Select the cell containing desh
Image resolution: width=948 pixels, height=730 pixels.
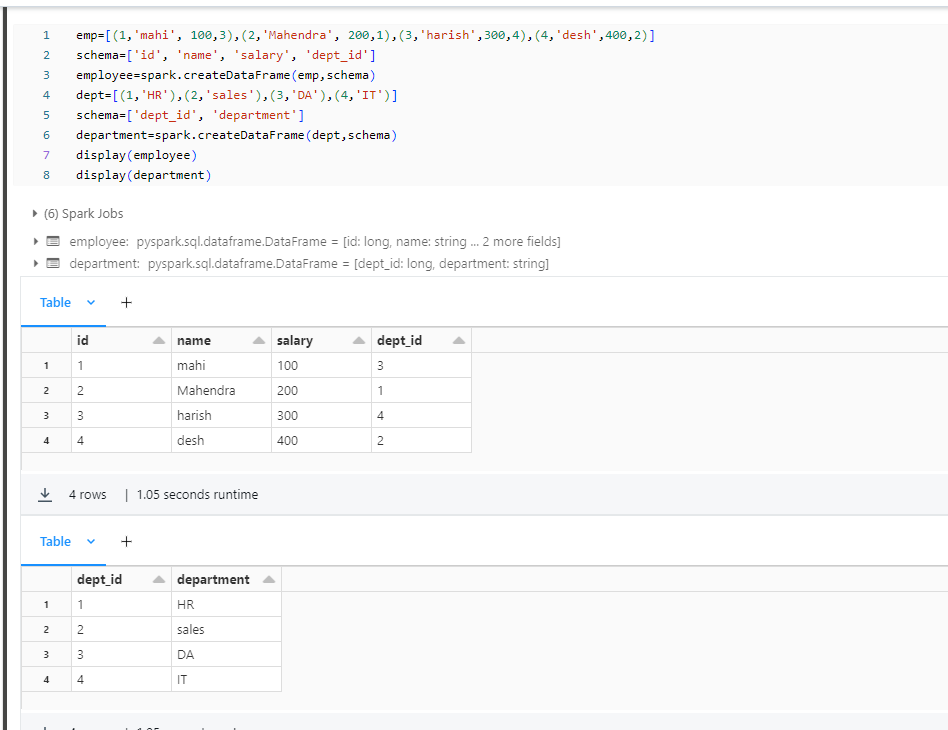click(x=221, y=440)
